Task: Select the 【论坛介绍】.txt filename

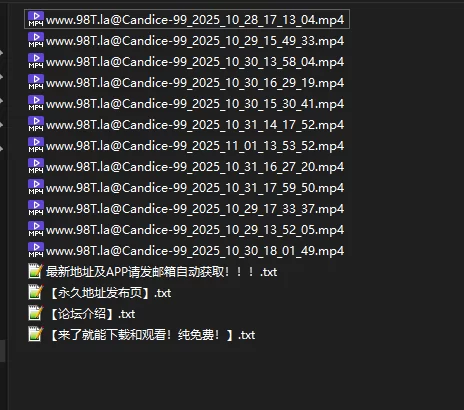Action: click(x=92, y=314)
